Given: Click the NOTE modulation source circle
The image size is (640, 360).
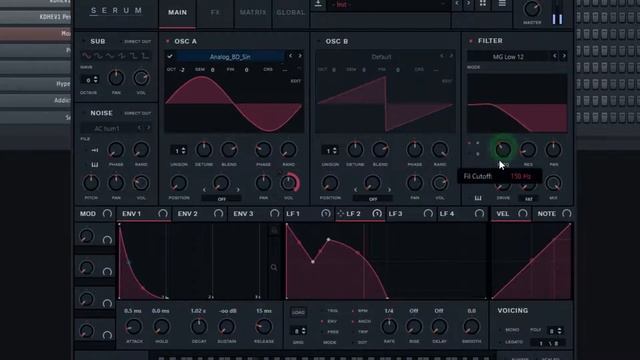Looking at the screenshot, I should point(567,213).
